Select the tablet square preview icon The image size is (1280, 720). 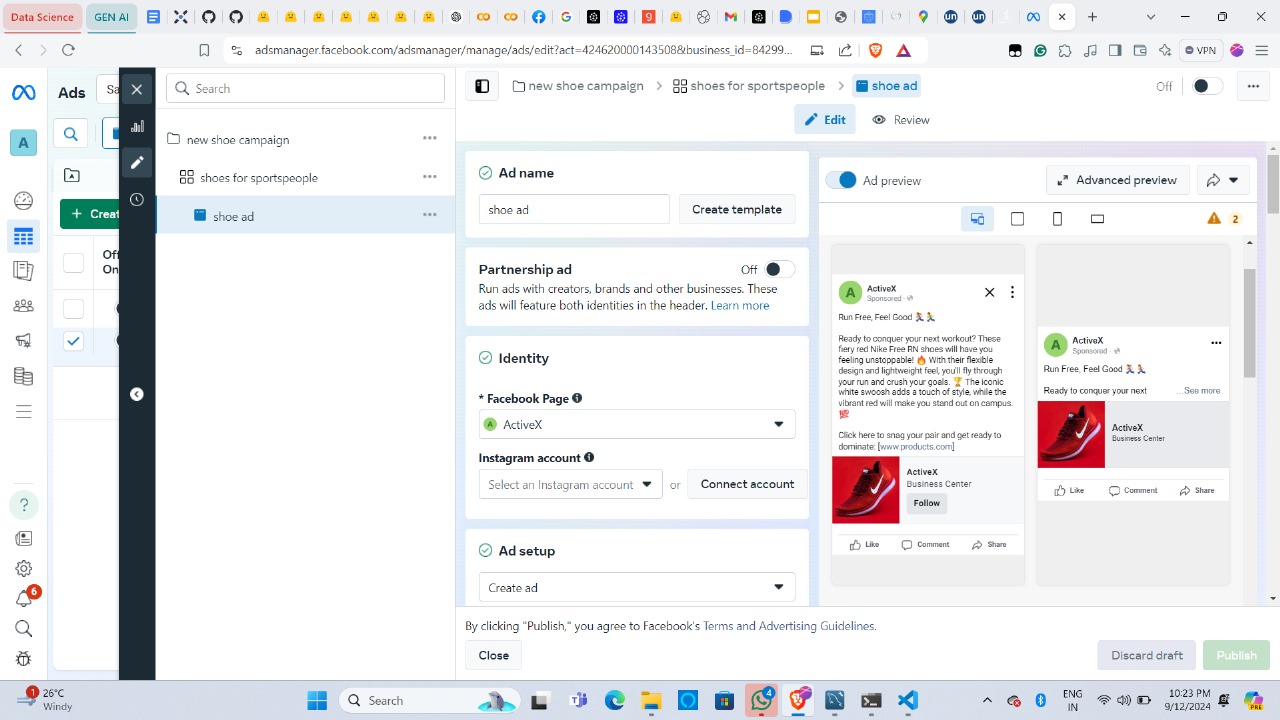(x=1017, y=219)
